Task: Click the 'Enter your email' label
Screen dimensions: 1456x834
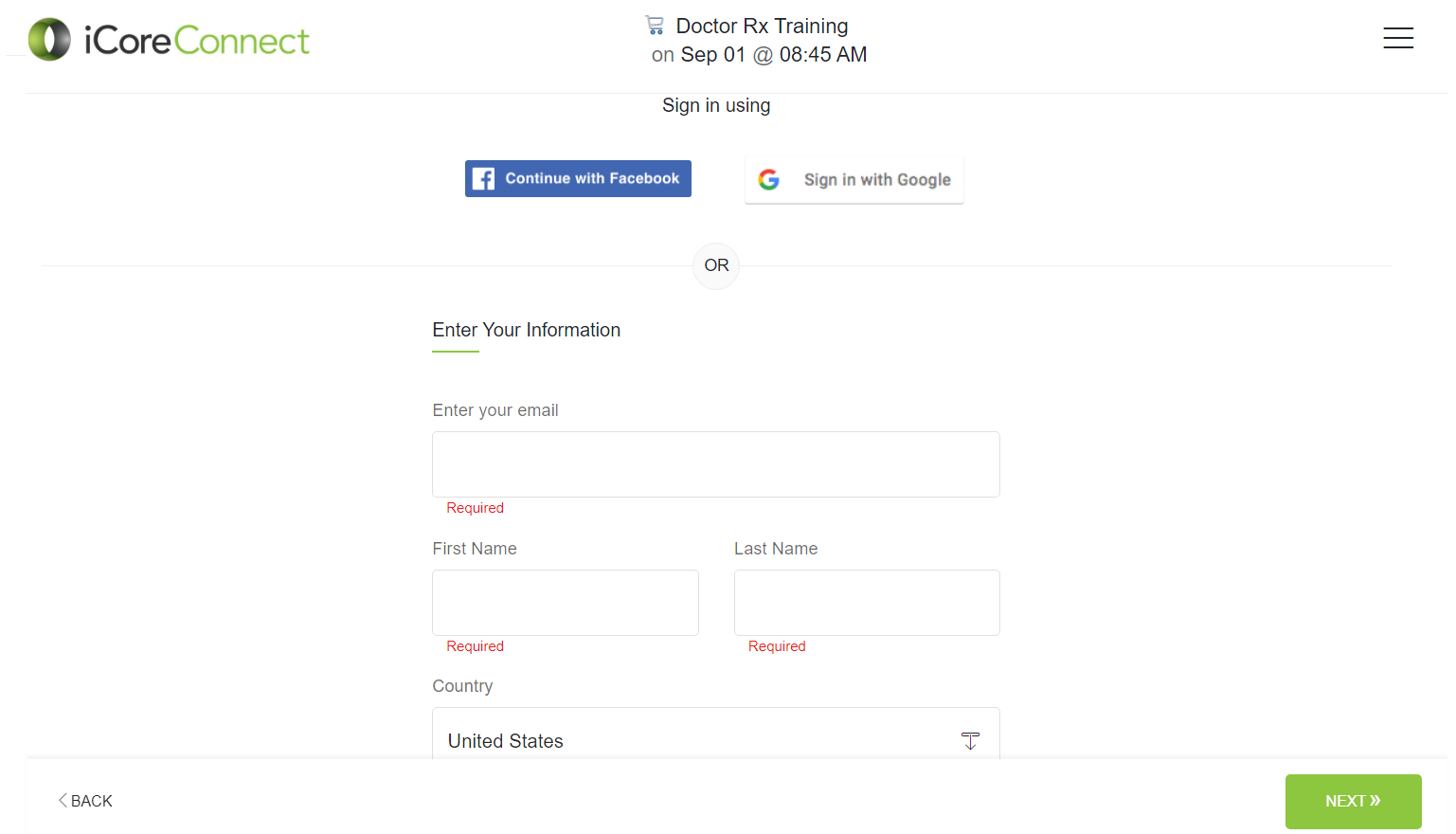Action: (x=495, y=410)
